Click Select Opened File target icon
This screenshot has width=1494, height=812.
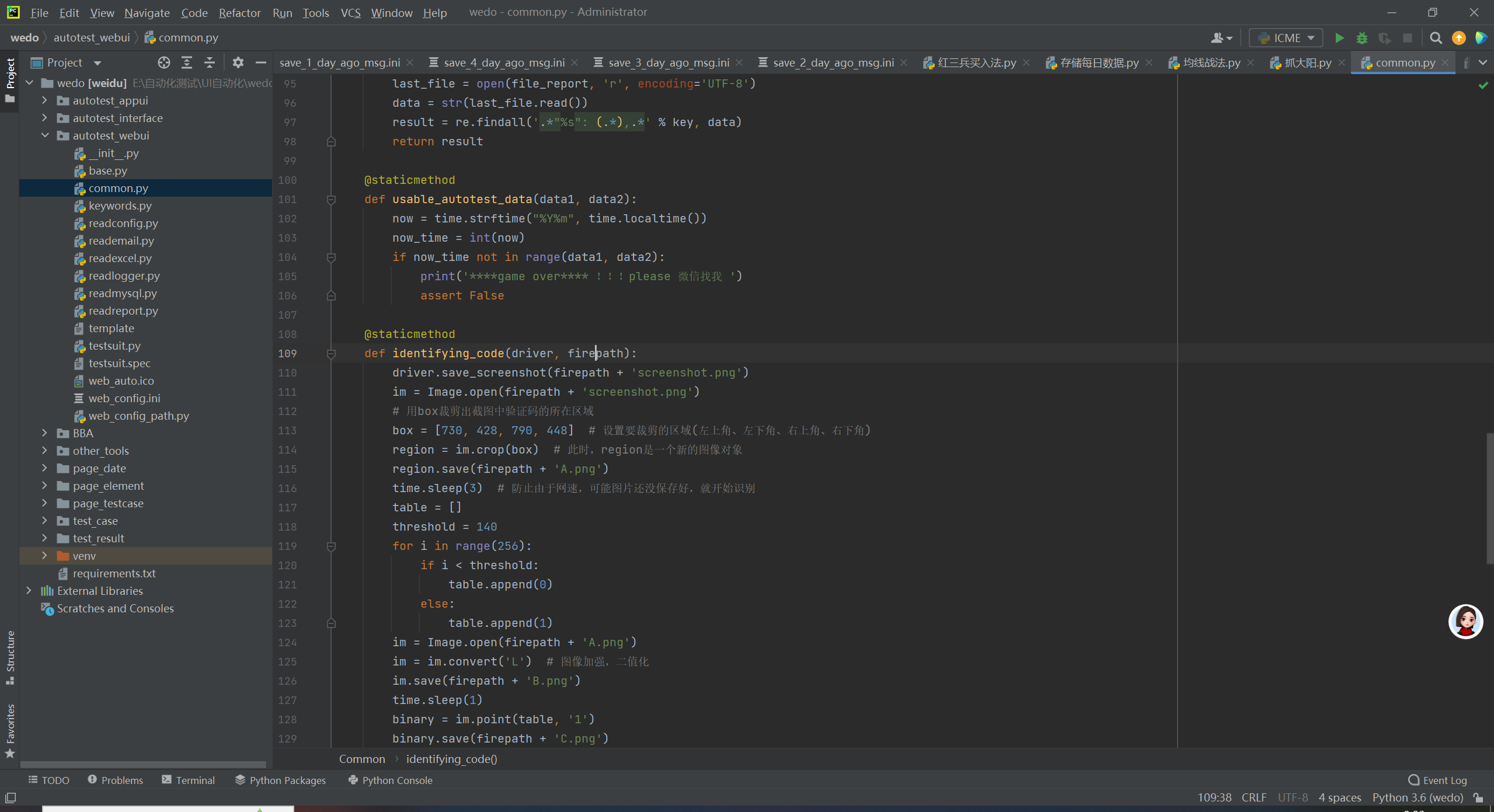164,62
